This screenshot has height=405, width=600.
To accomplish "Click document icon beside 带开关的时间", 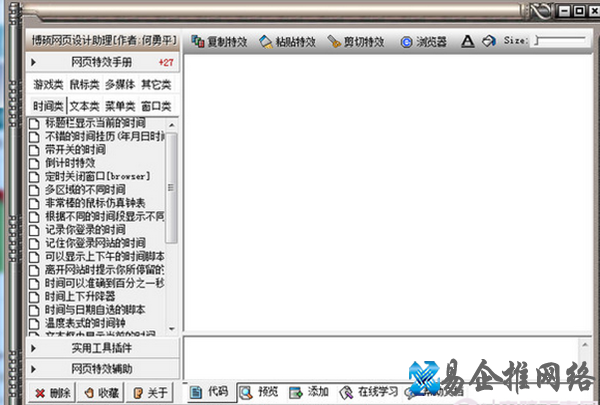I will point(34,150).
